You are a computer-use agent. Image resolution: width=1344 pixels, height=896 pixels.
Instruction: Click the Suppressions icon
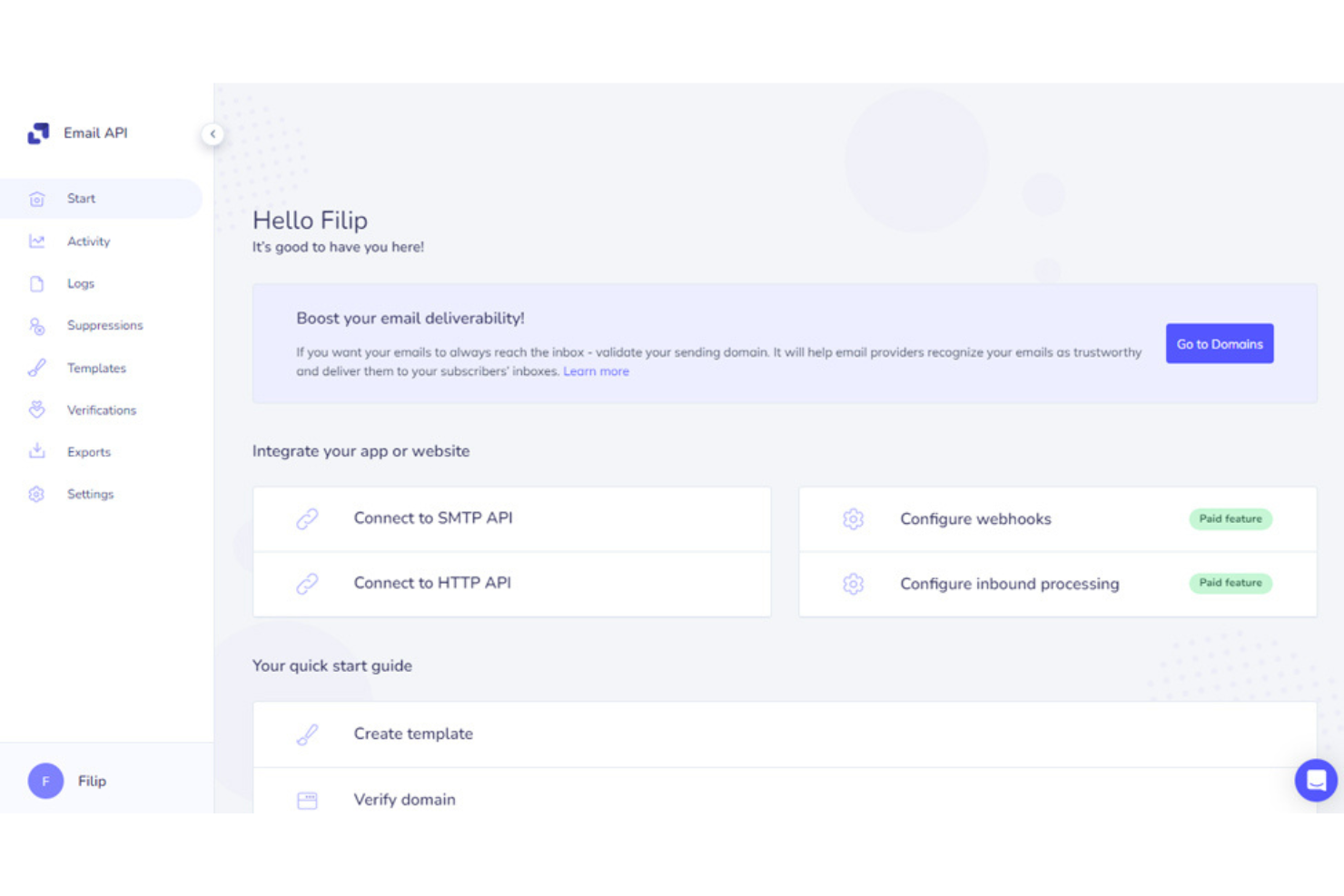pos(36,325)
